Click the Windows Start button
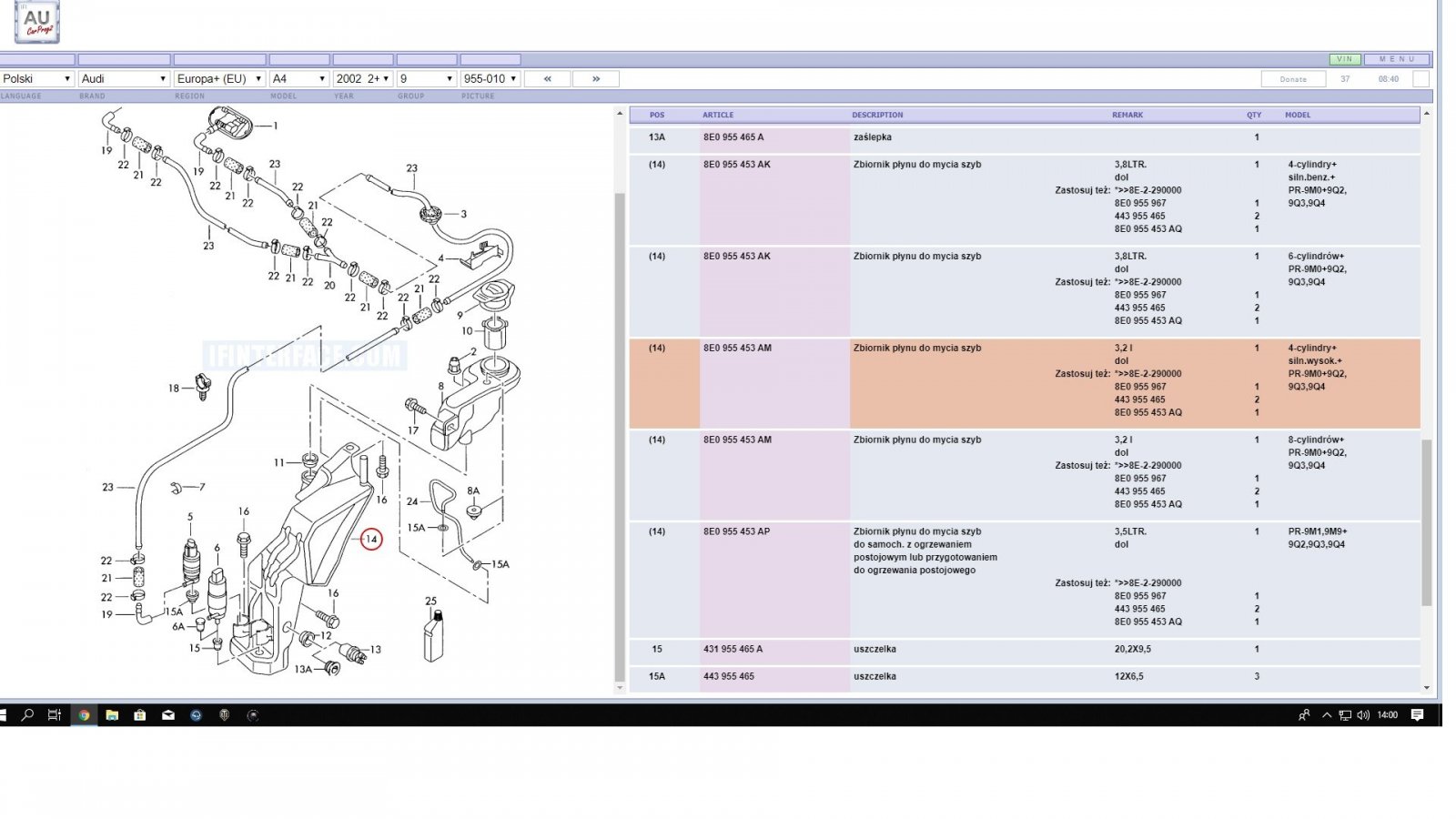Screen dimensions: 1456x819 [3, 715]
